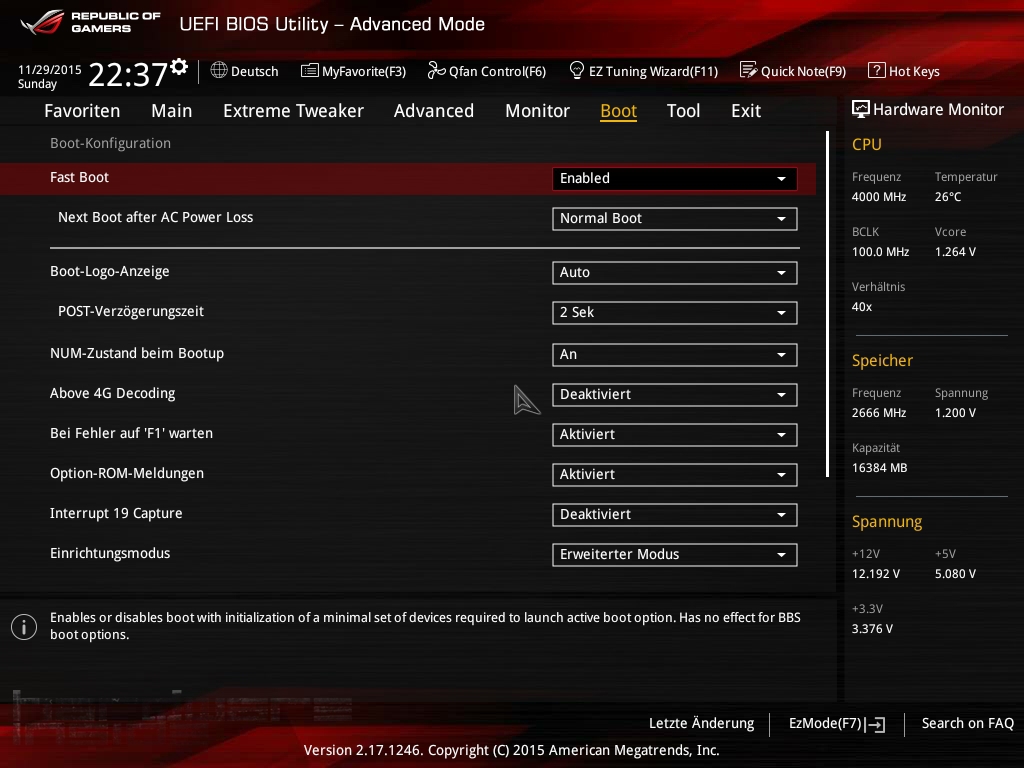The height and width of the screenshot is (768, 1024).
Task: Click the EZ Tuning Wizard lightbulb icon
Action: pyautogui.click(x=577, y=70)
